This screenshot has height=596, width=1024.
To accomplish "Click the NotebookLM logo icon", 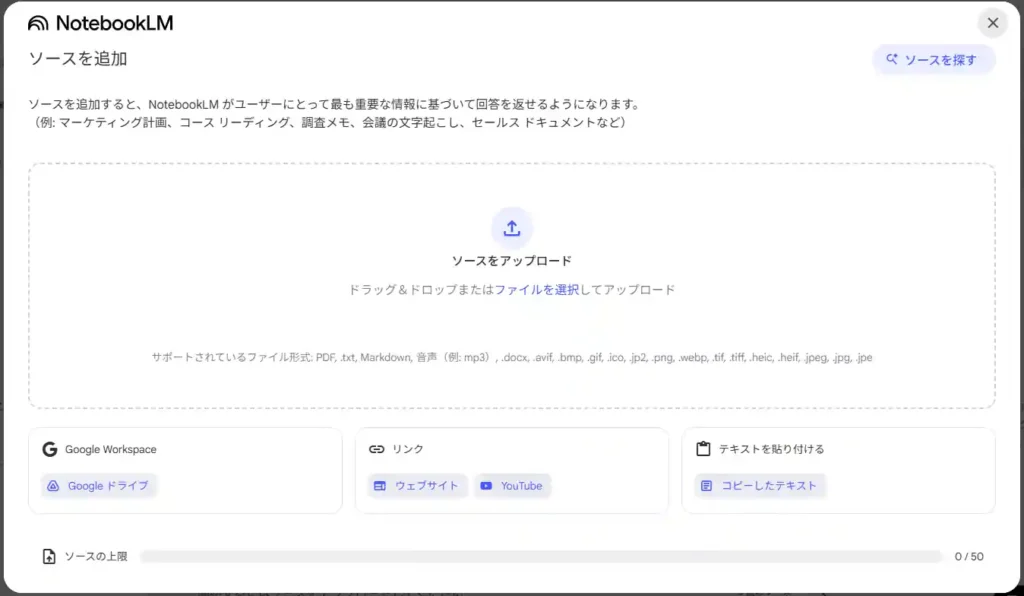I will [x=38, y=24].
